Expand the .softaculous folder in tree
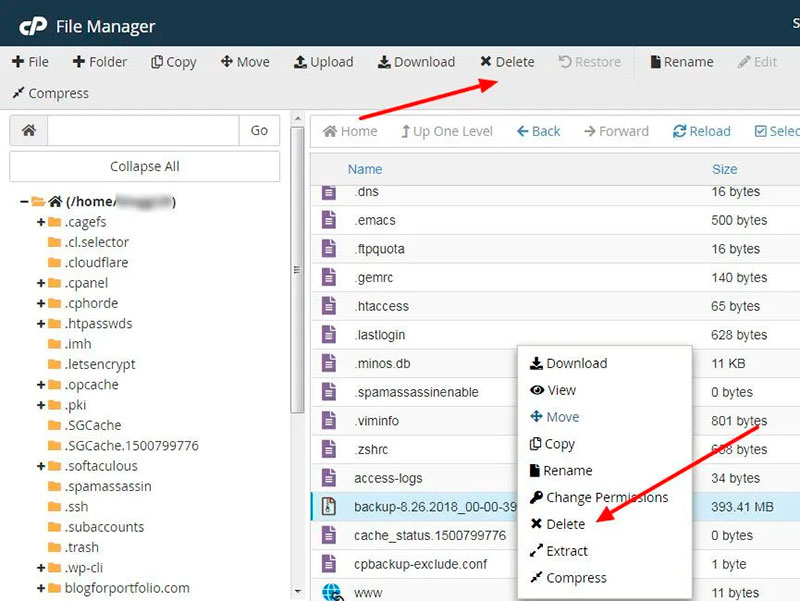 point(41,466)
